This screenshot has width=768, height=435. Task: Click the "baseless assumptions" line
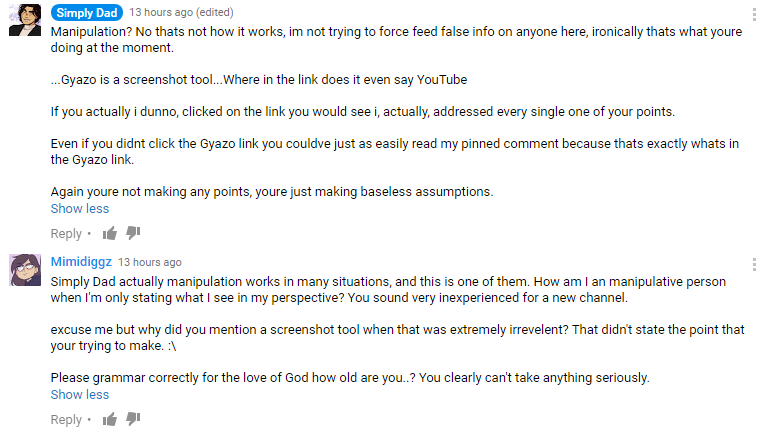272,192
